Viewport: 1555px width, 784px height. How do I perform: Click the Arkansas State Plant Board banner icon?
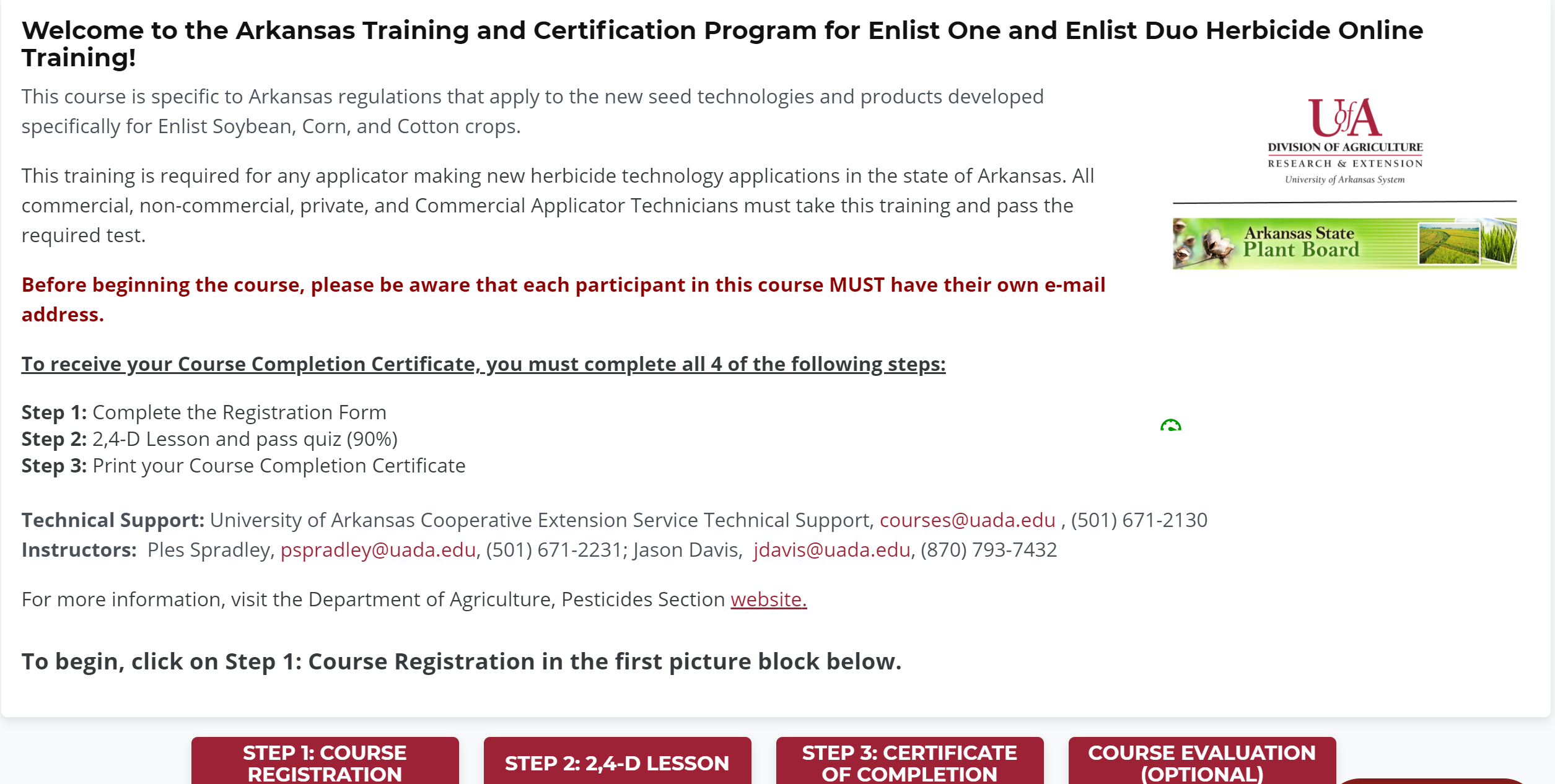1344,243
